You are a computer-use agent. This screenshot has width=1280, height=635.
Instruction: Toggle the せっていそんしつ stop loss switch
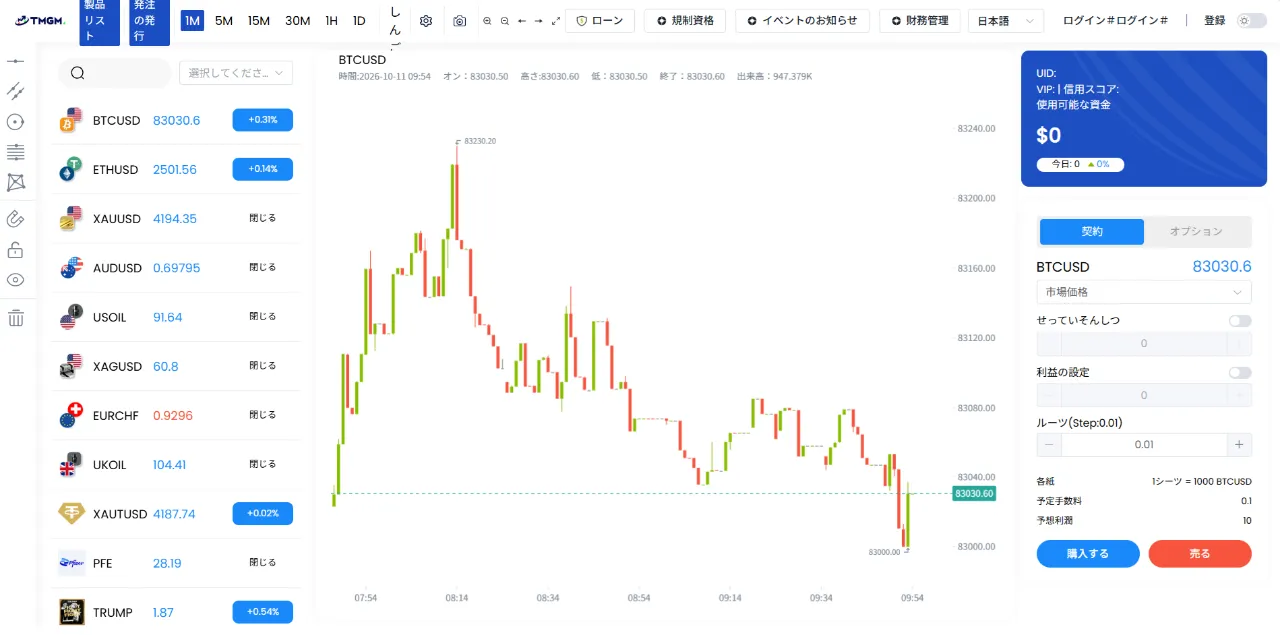coord(1240,321)
